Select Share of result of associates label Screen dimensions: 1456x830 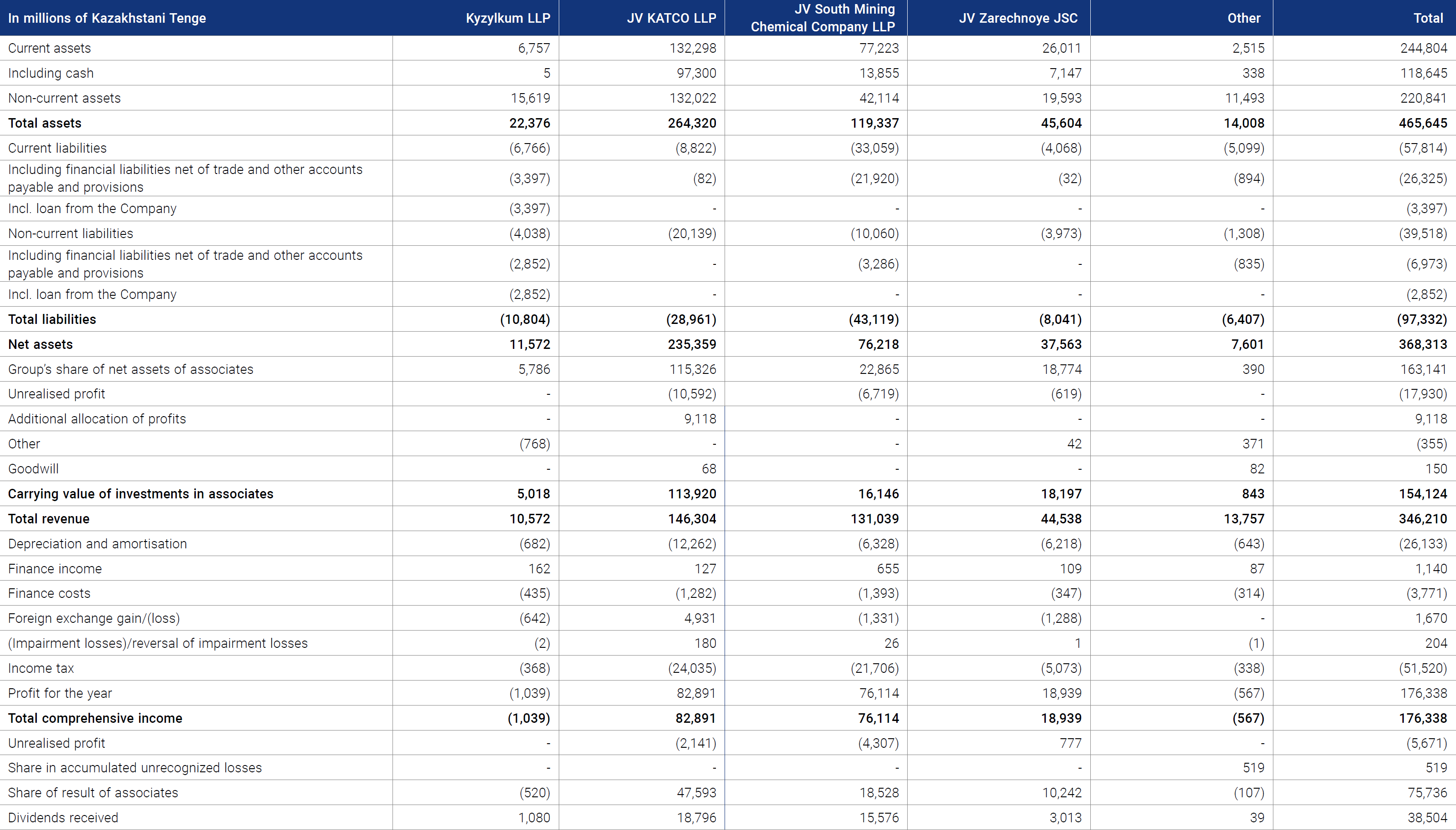pyautogui.click(x=93, y=793)
